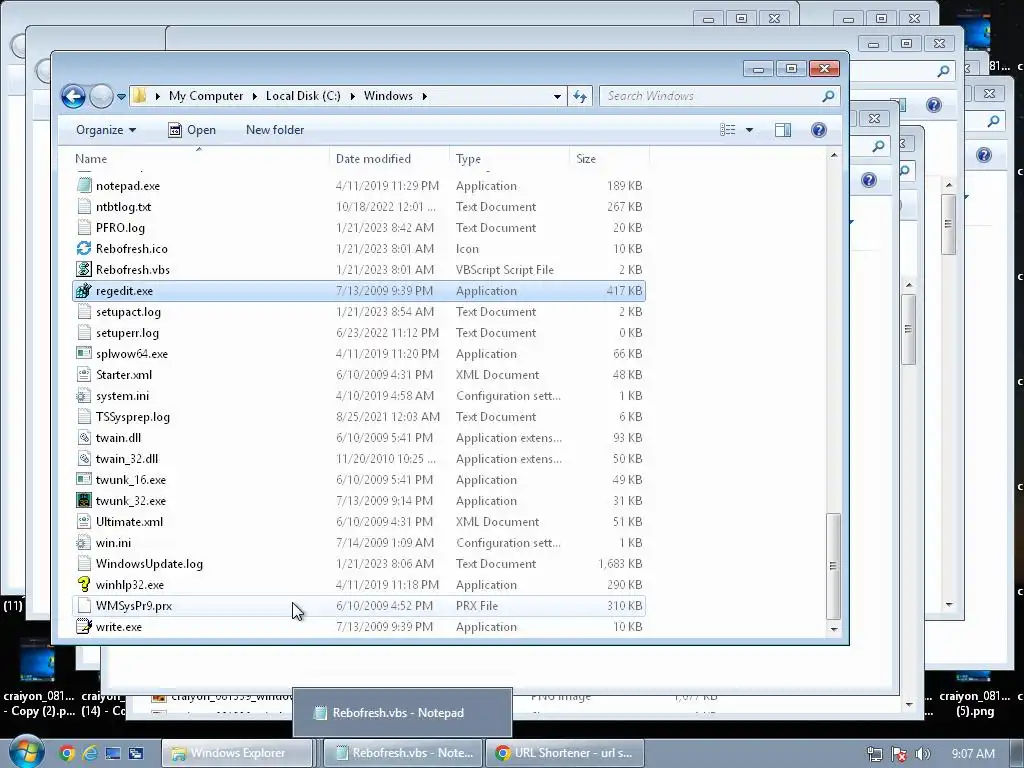Select the setuperr.log file

(359, 332)
